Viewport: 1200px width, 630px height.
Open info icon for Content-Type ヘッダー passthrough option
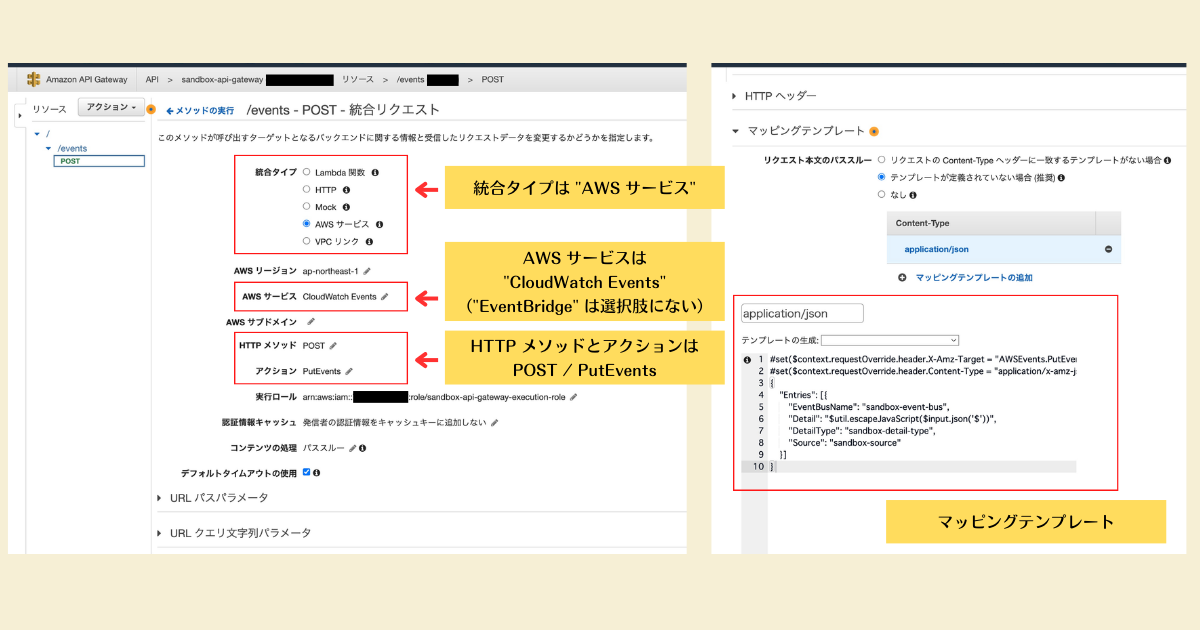(x=1167, y=160)
